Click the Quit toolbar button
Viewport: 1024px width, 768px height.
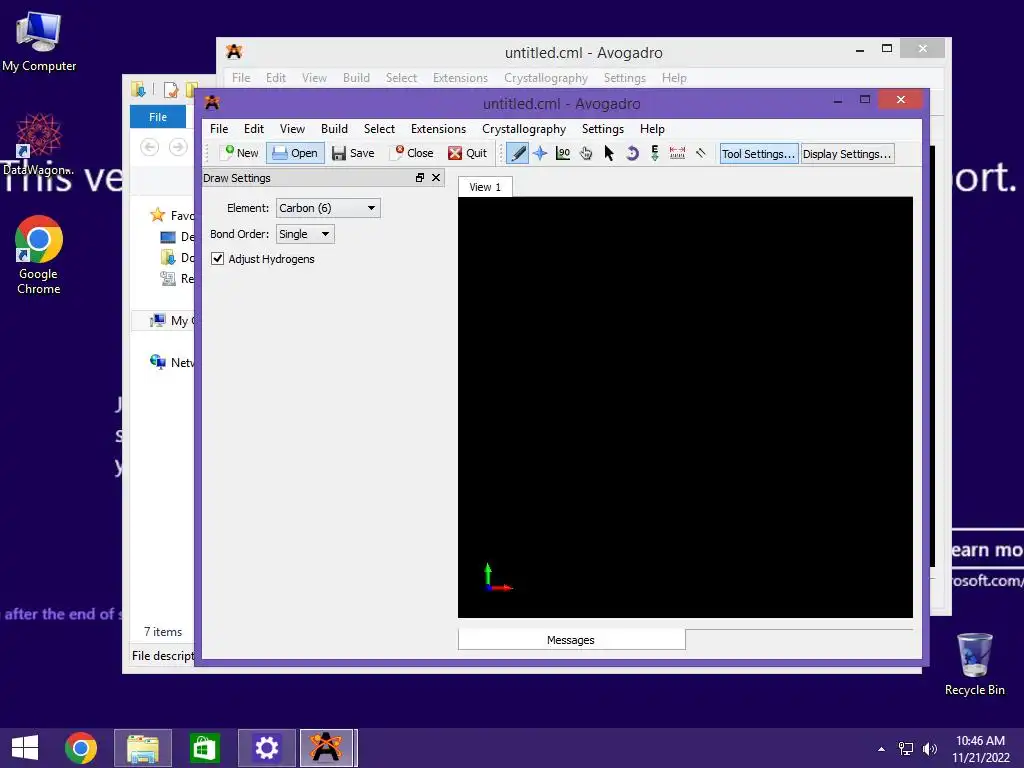pos(468,153)
